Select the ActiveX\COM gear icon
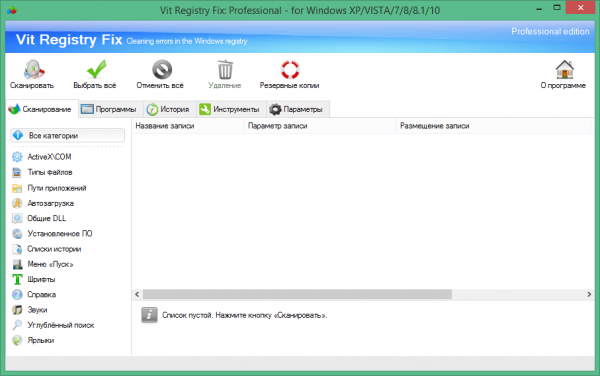 pyautogui.click(x=17, y=157)
